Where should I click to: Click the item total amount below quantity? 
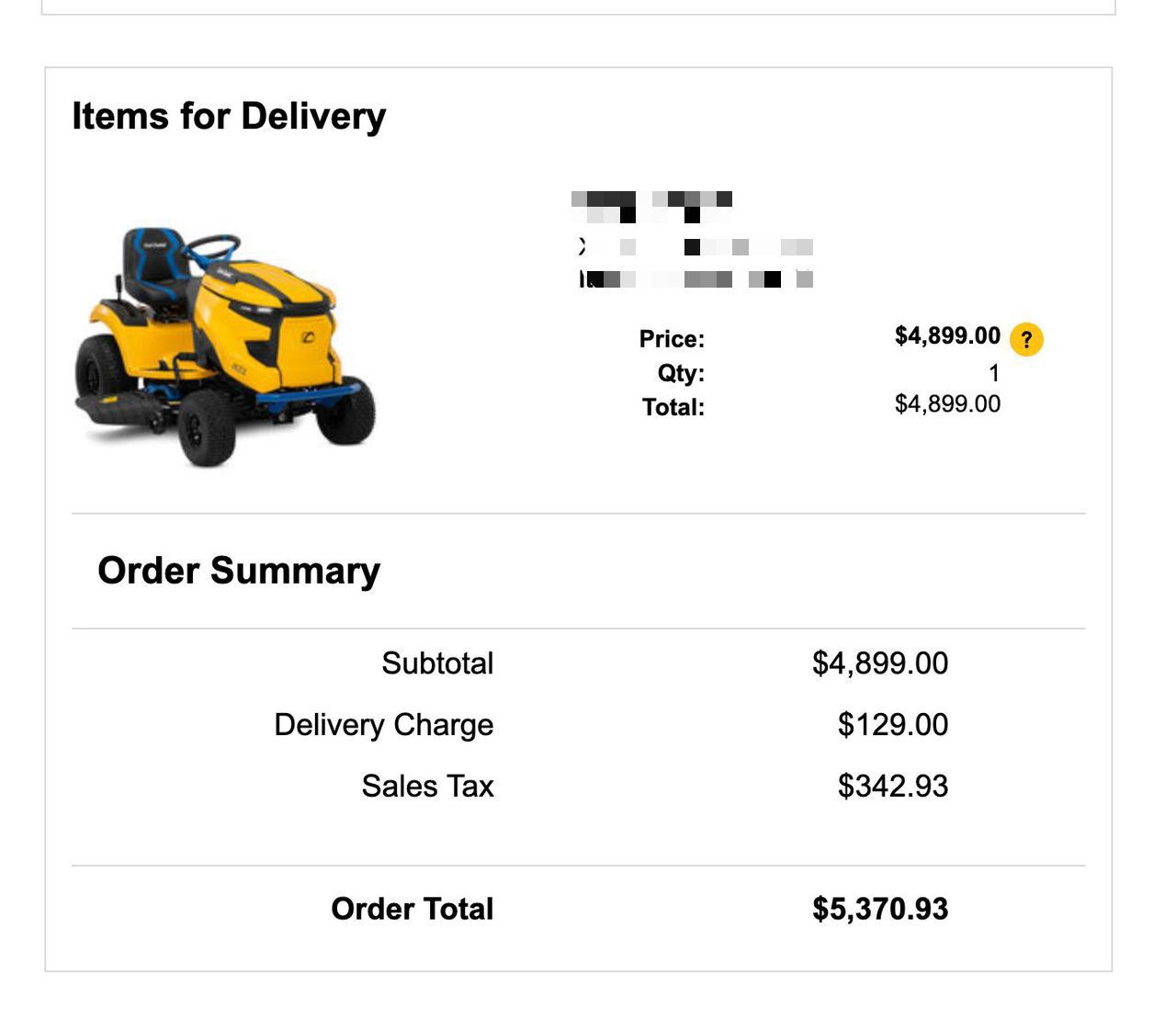[947, 404]
